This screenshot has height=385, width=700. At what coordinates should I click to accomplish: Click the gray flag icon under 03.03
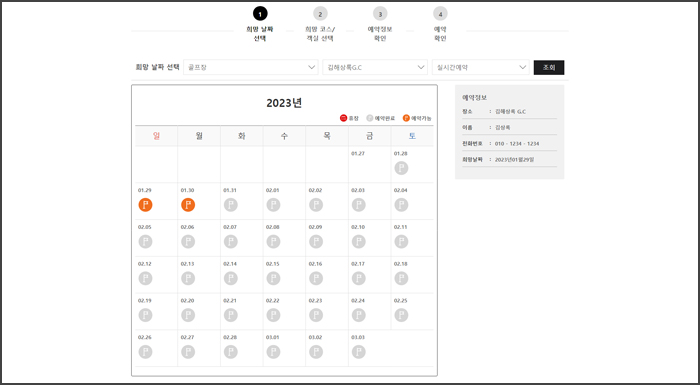pyautogui.click(x=358, y=352)
